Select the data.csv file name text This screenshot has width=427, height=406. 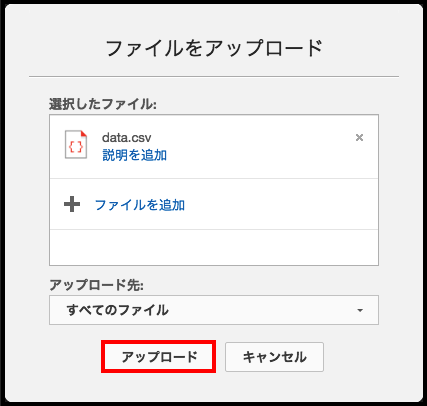[x=126, y=137]
